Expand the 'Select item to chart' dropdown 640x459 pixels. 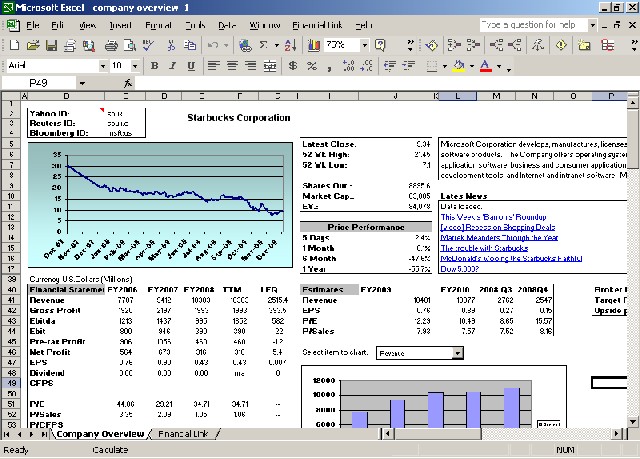(x=458, y=353)
